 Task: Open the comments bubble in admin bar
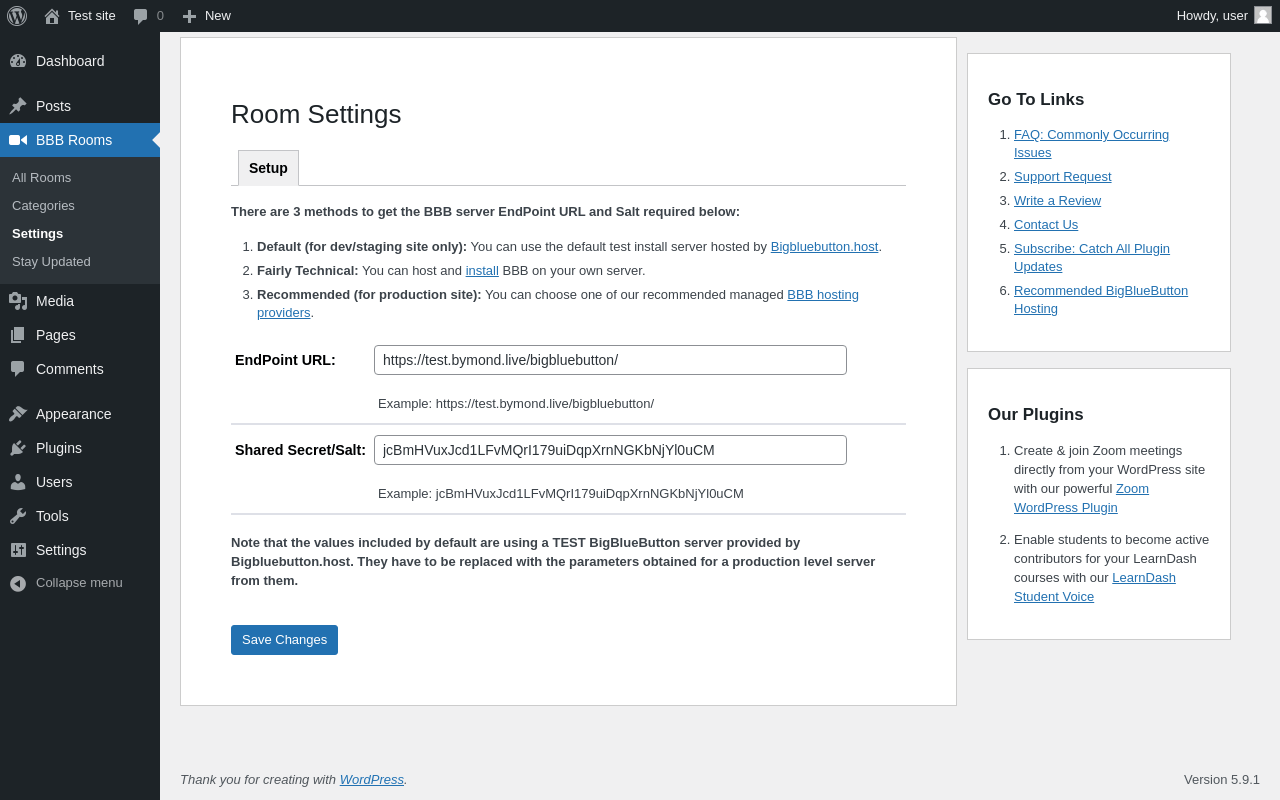141,16
